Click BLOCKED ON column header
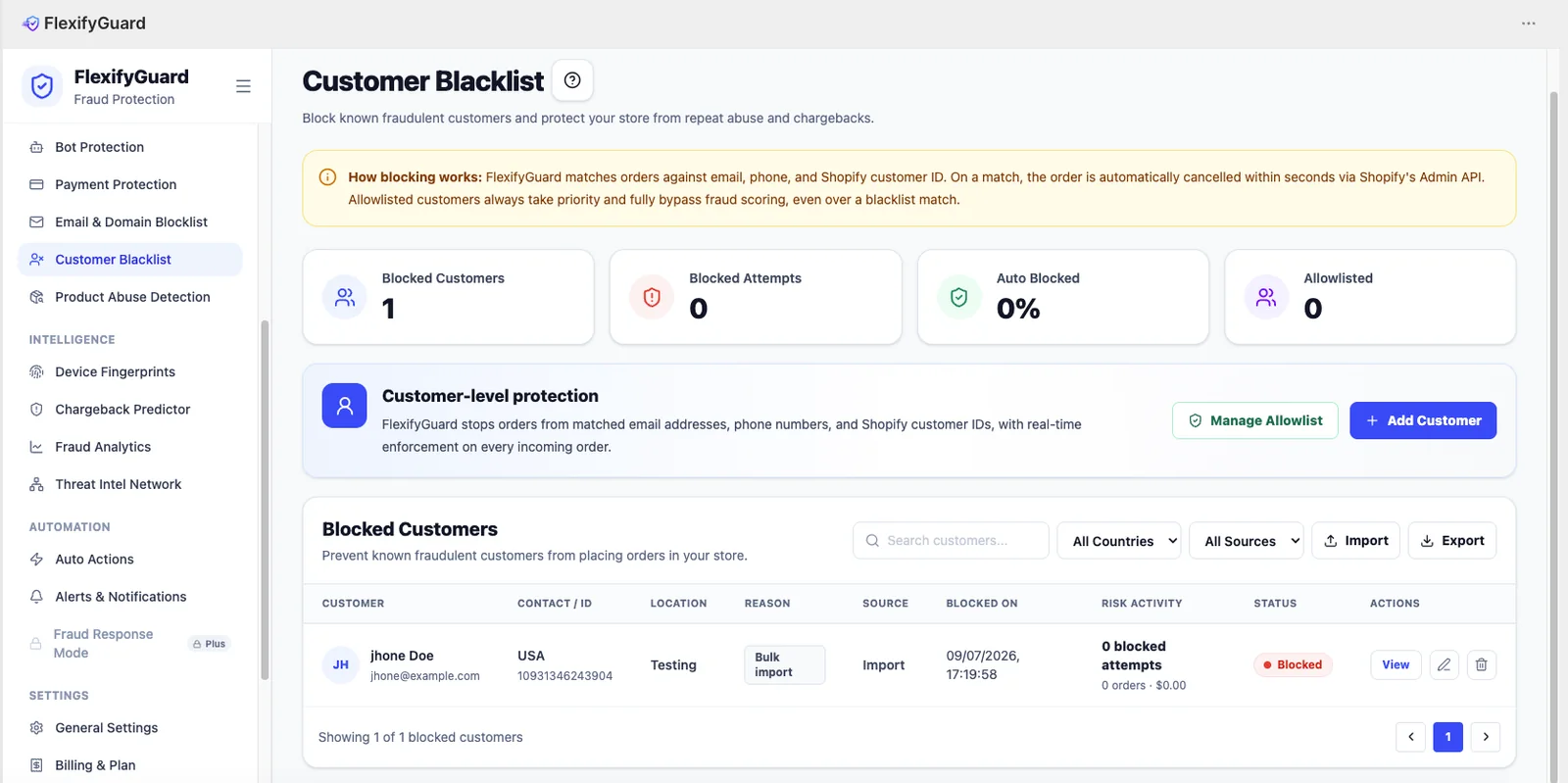1568x783 pixels. coord(982,604)
